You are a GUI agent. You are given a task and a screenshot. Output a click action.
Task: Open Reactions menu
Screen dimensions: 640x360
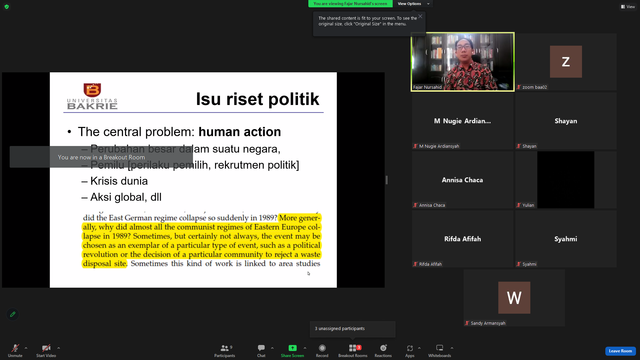383,350
